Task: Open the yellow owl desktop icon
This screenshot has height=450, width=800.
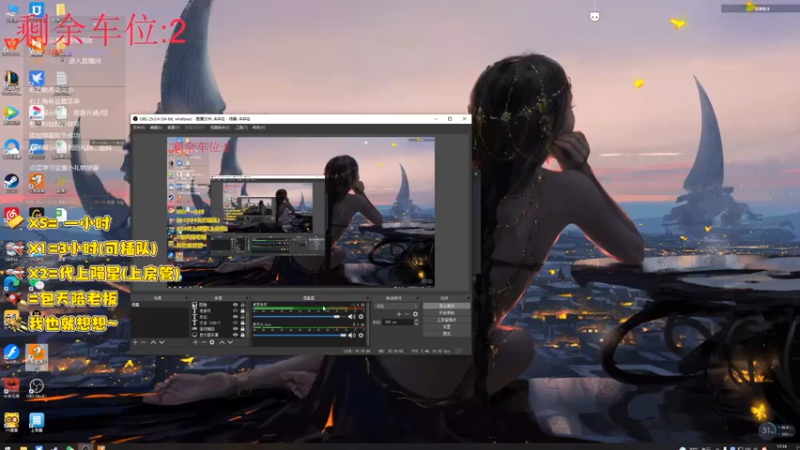Action: click(11, 421)
